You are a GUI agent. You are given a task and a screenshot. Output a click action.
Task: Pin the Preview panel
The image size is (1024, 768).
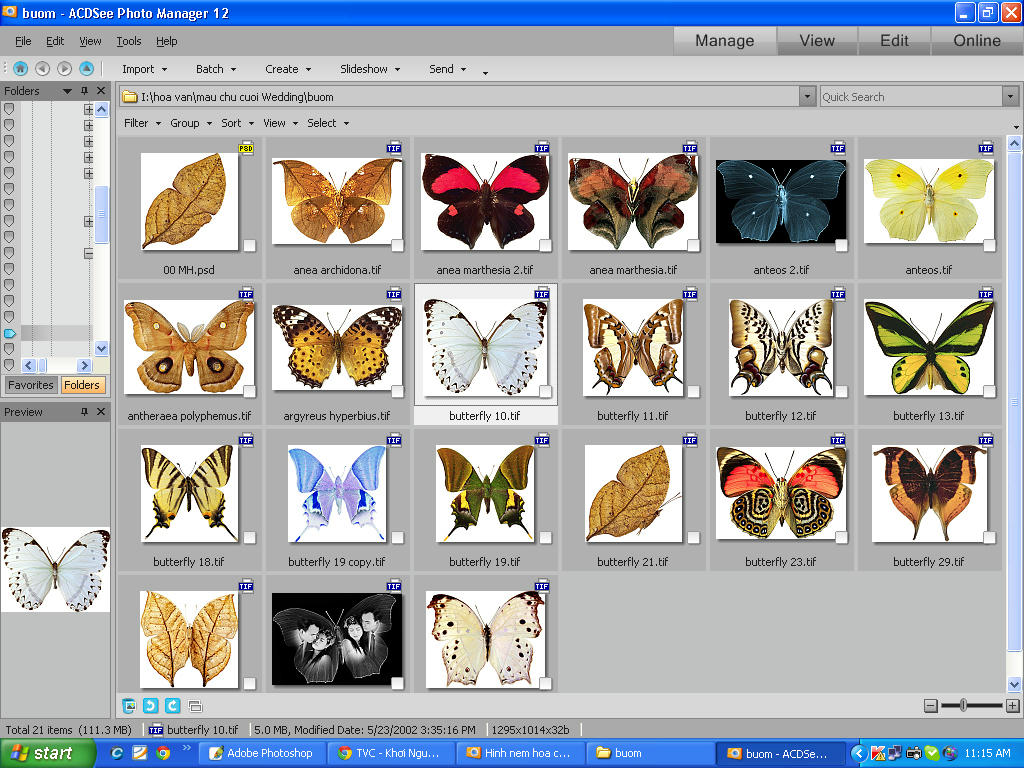click(x=84, y=411)
